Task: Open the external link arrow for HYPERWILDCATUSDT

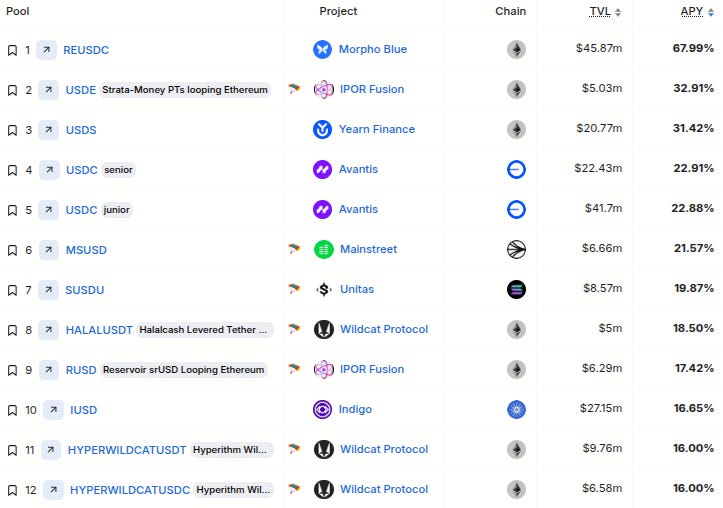Action: 51,449
